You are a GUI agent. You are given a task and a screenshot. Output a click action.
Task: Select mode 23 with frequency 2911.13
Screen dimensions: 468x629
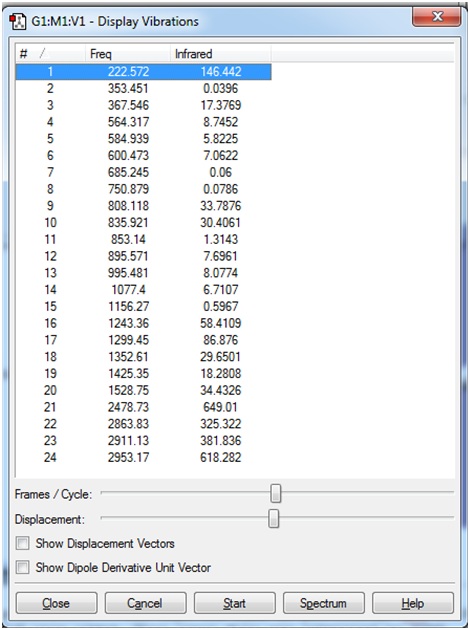pyautogui.click(x=144, y=441)
